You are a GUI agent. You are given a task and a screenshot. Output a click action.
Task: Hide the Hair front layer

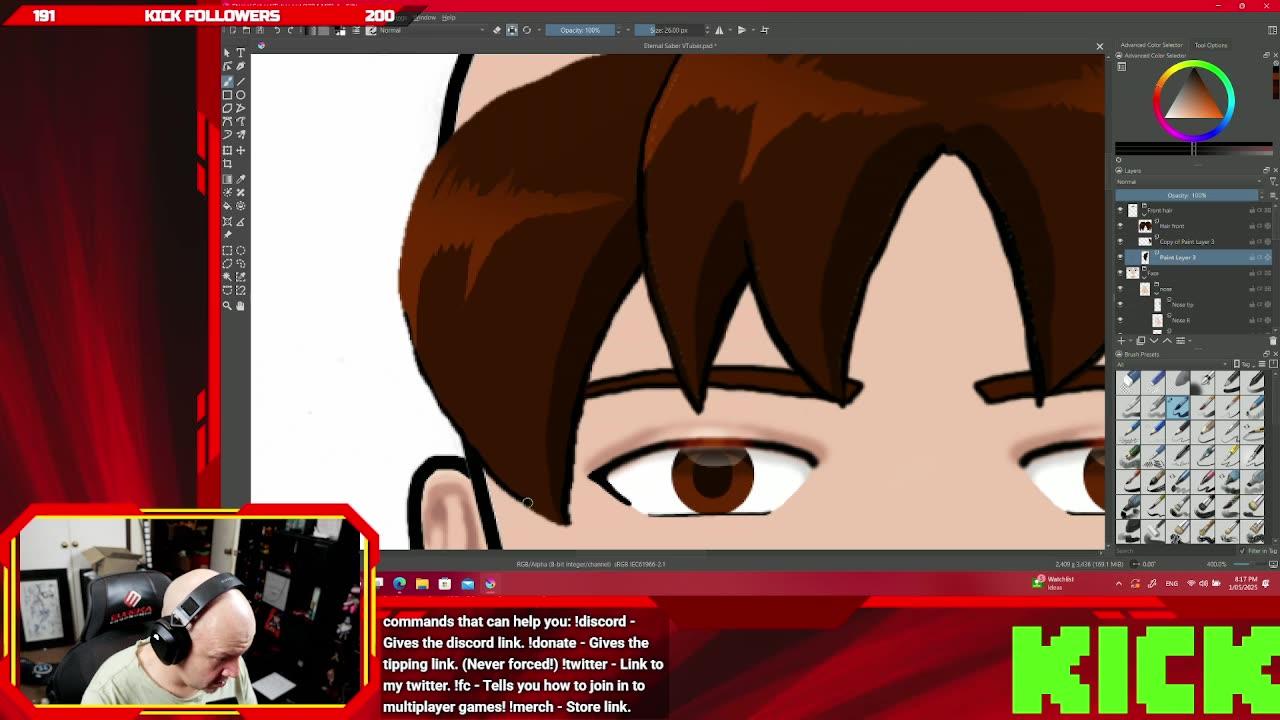point(1120,226)
